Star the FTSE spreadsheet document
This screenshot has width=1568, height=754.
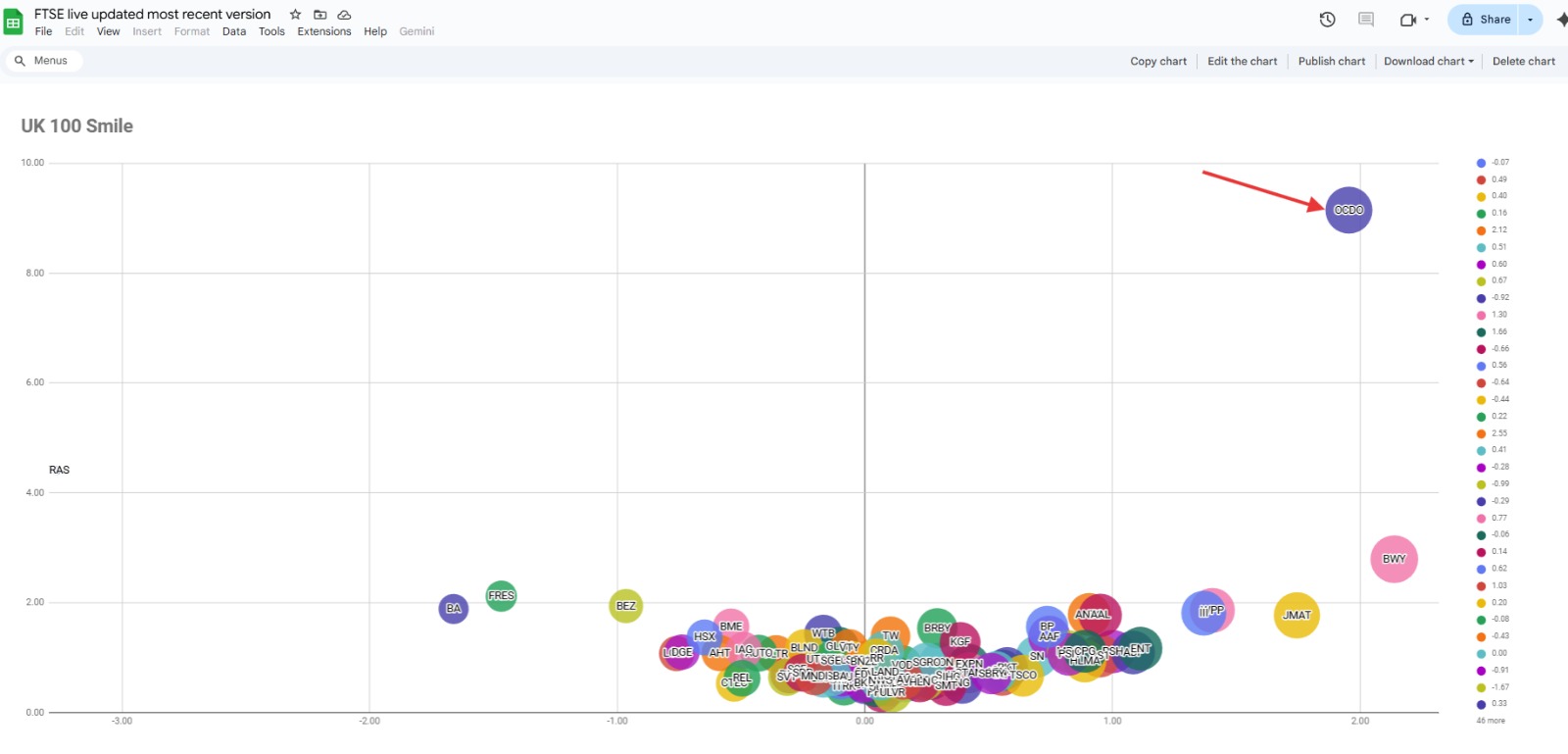pyautogui.click(x=295, y=15)
